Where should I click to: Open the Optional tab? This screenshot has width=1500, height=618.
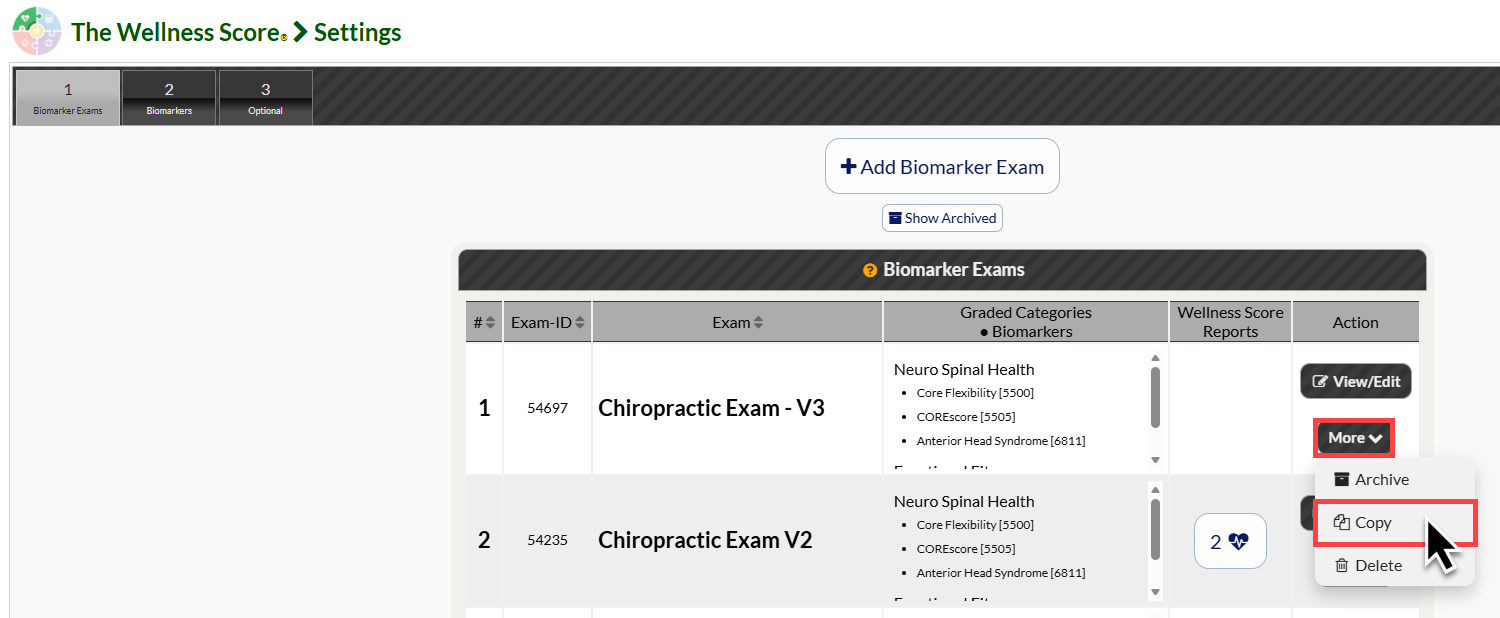(266, 98)
